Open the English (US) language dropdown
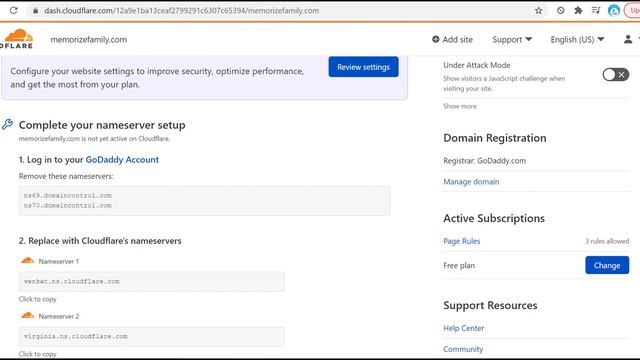 pos(577,40)
